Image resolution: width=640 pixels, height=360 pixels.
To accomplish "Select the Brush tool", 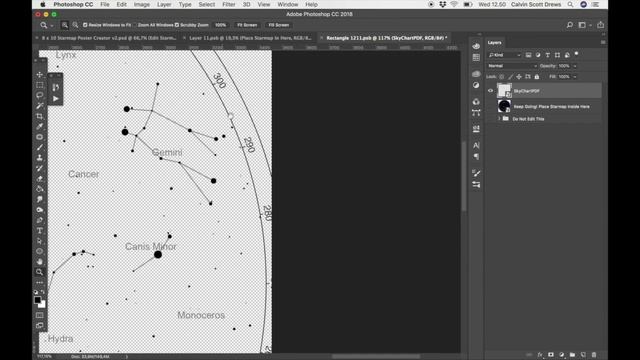I will tap(40, 147).
